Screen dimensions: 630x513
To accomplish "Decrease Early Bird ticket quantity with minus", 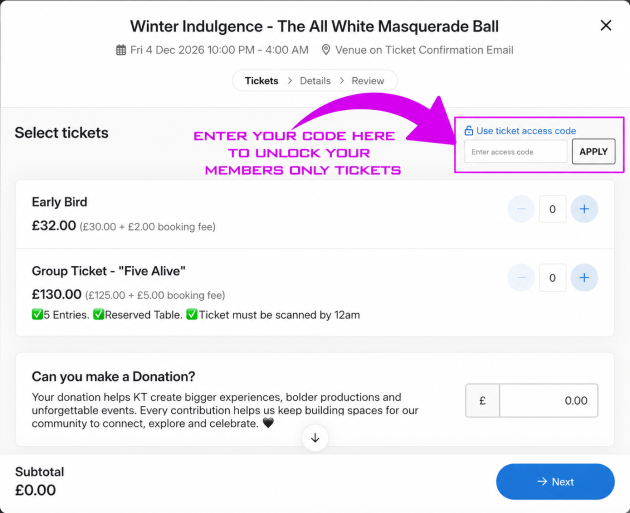I will 521,209.
